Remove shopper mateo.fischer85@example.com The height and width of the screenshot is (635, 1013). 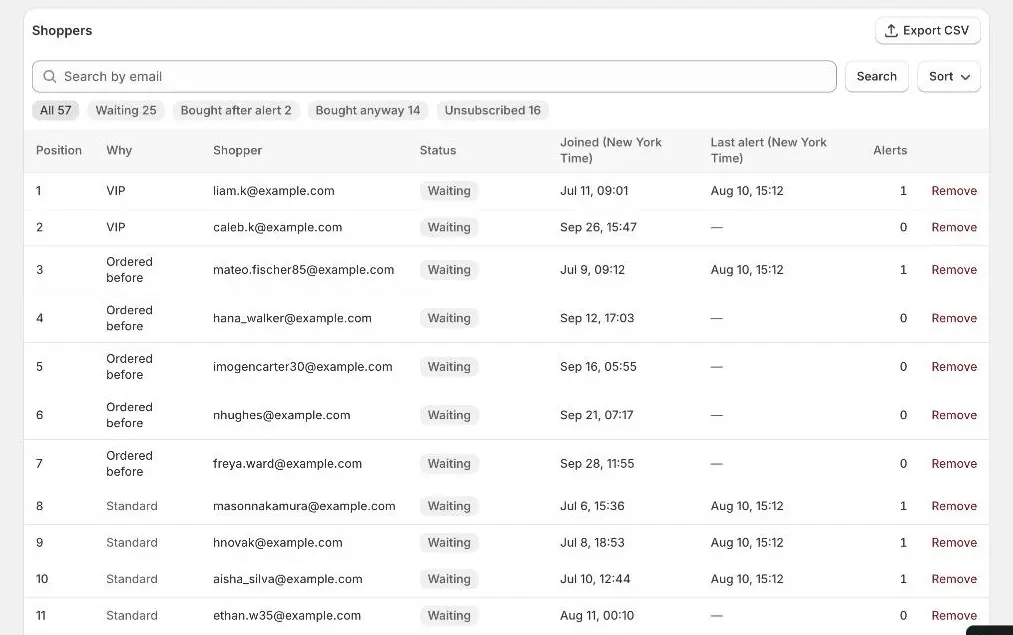tap(954, 269)
